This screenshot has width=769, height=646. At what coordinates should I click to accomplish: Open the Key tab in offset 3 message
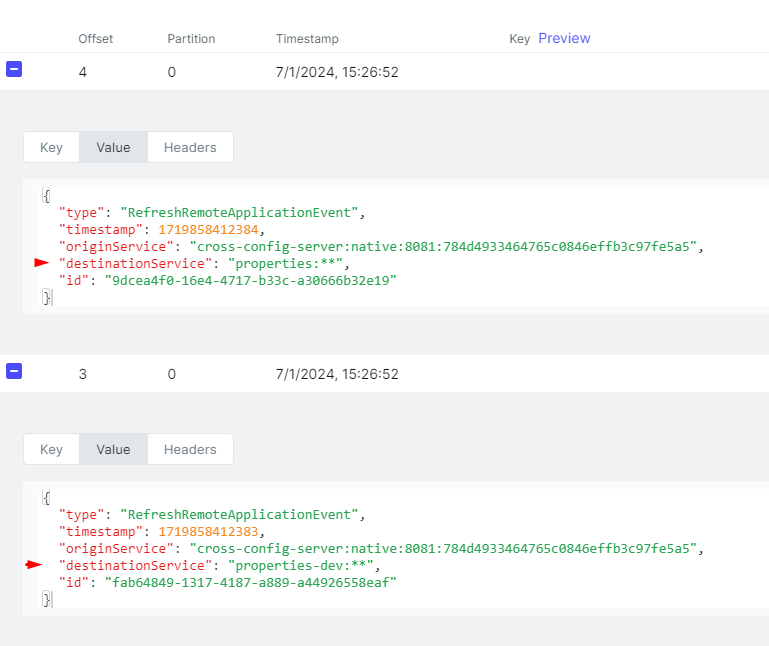pos(51,449)
